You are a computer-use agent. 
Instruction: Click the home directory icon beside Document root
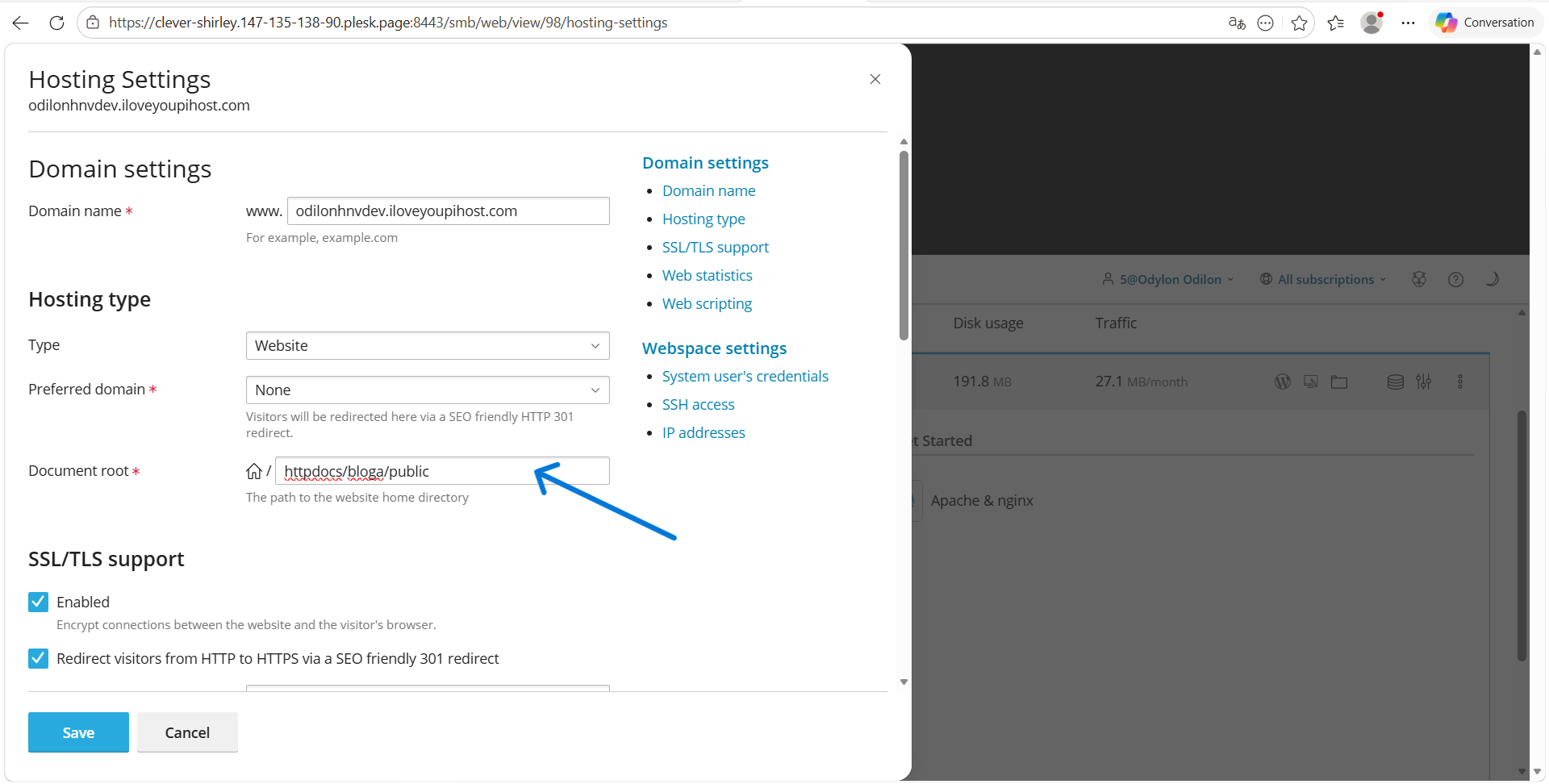(x=254, y=471)
